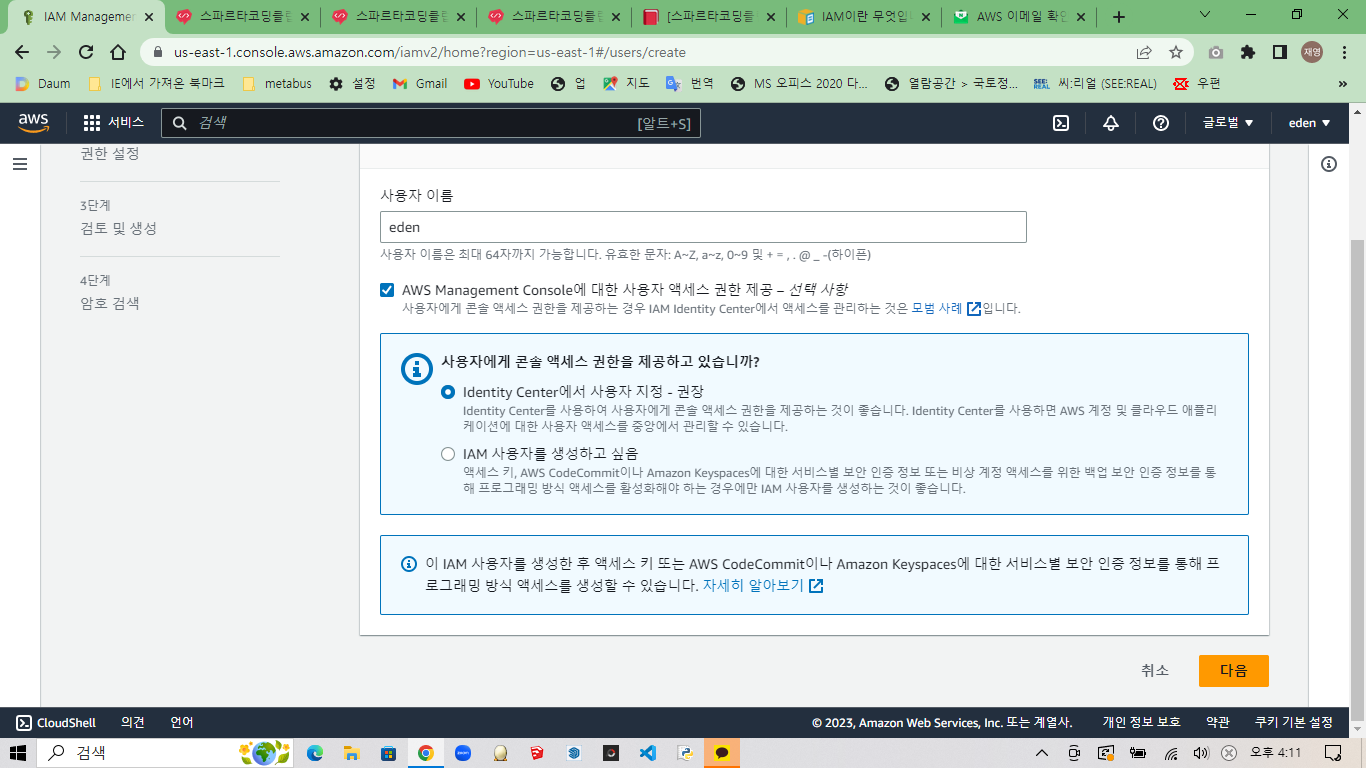Open the help question-mark menu

(x=1161, y=123)
